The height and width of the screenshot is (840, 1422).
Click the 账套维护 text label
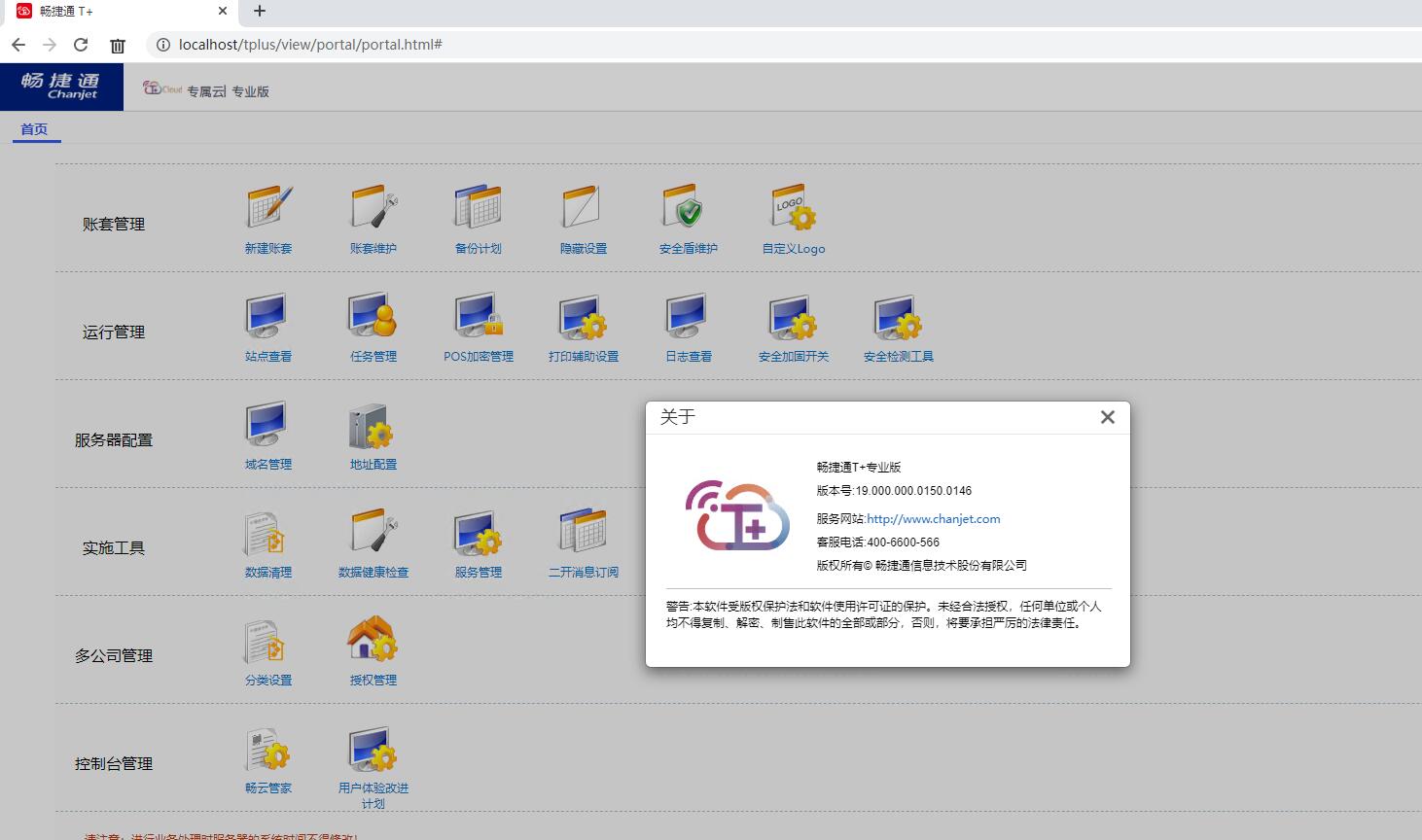tap(373, 249)
